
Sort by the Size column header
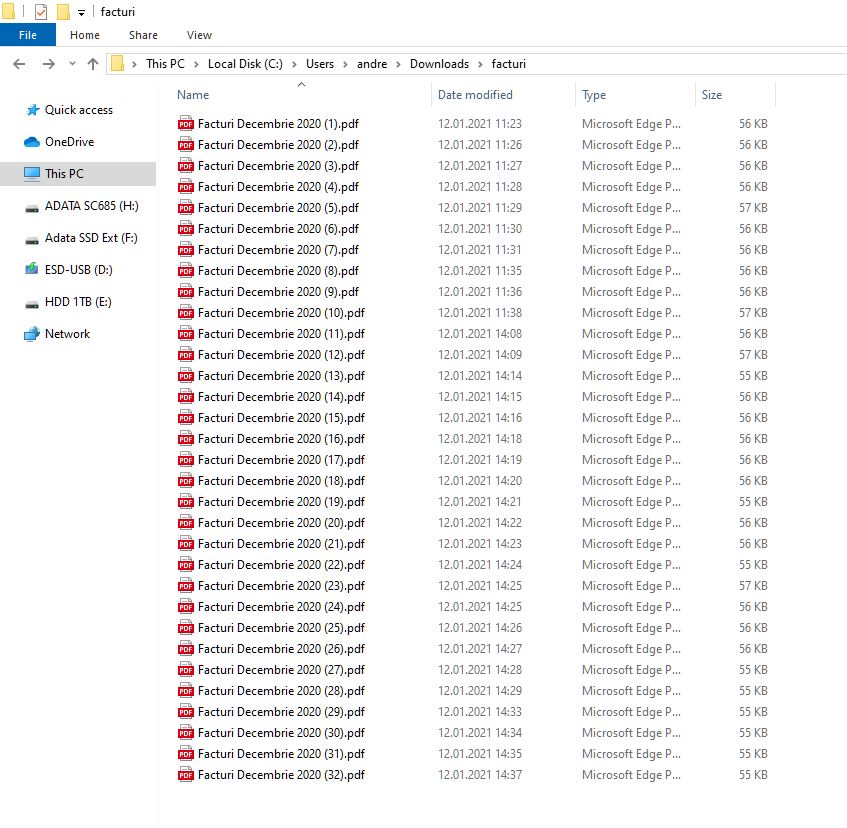coord(712,95)
